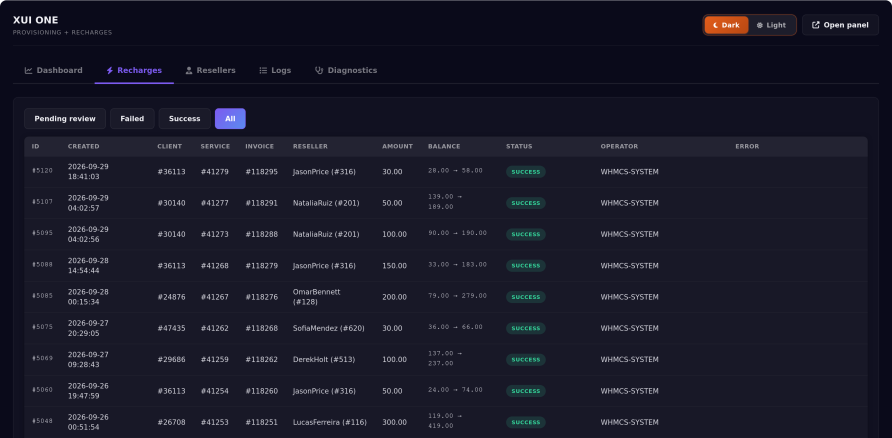Click recharge ID #5048
This screenshot has width=892, height=438.
coord(42,422)
